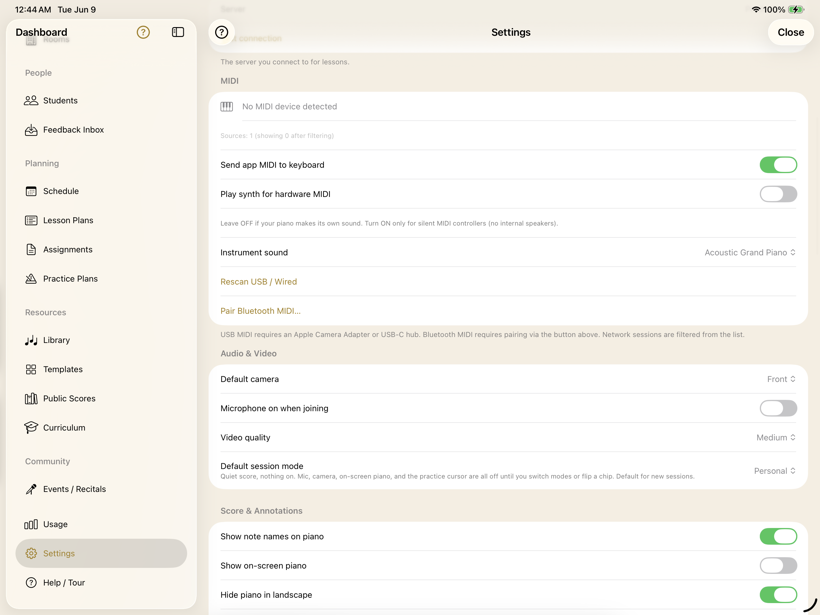Go to Feedback Inbox
Image resolution: width=820 pixels, height=615 pixels.
pyautogui.click(x=73, y=130)
